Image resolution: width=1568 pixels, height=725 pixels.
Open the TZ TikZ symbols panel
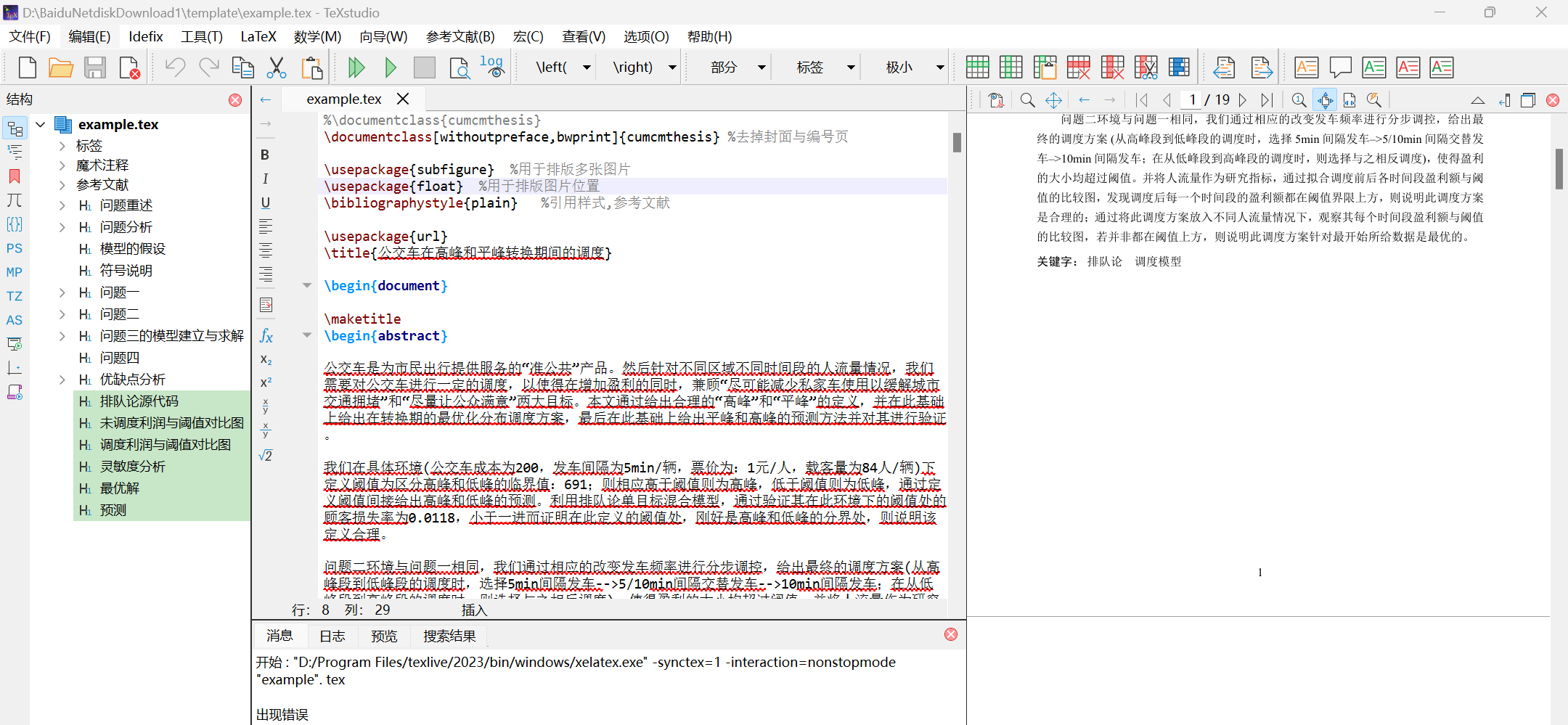(15, 296)
